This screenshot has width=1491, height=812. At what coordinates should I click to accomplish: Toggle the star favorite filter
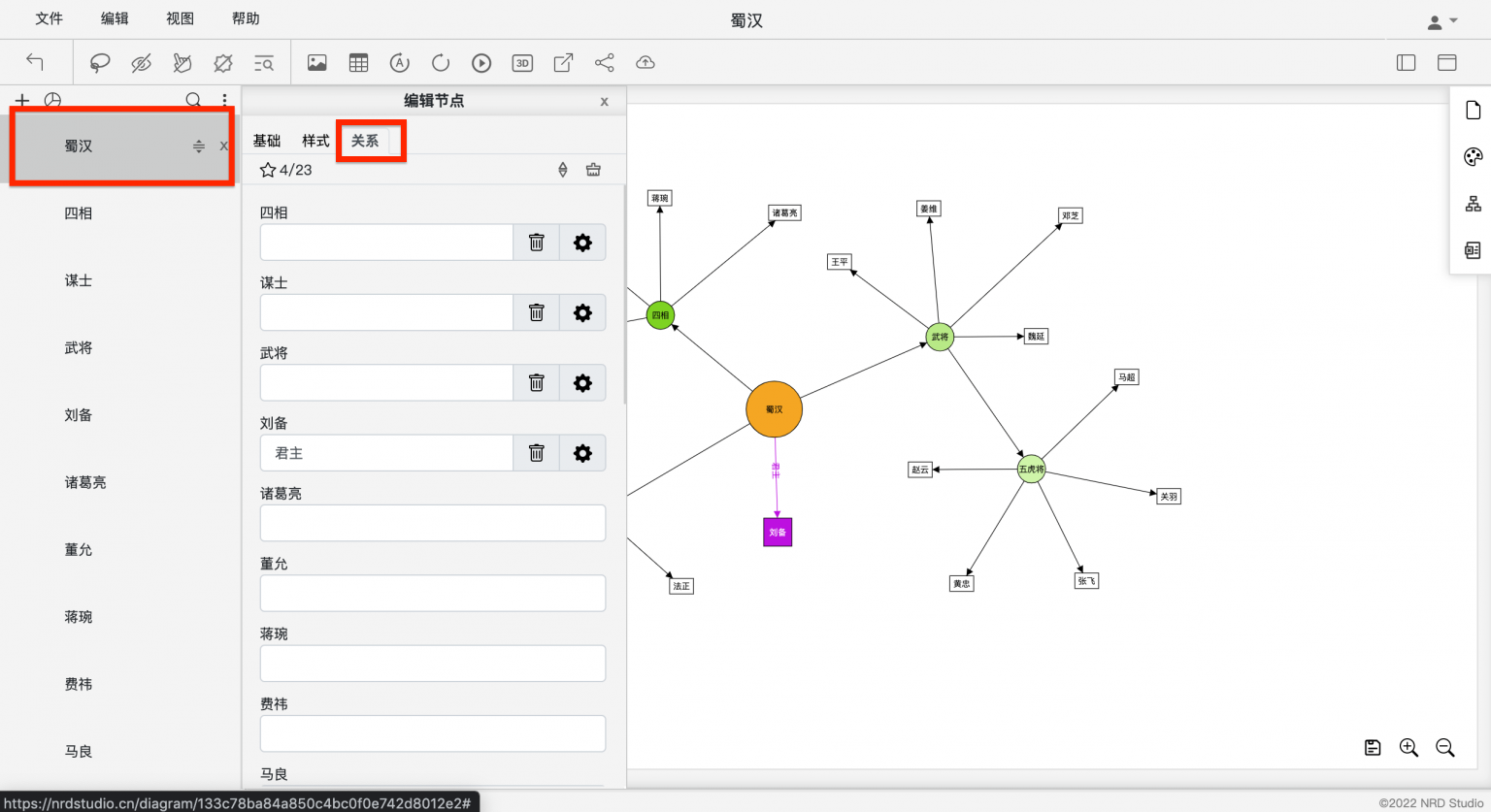pyautogui.click(x=268, y=170)
